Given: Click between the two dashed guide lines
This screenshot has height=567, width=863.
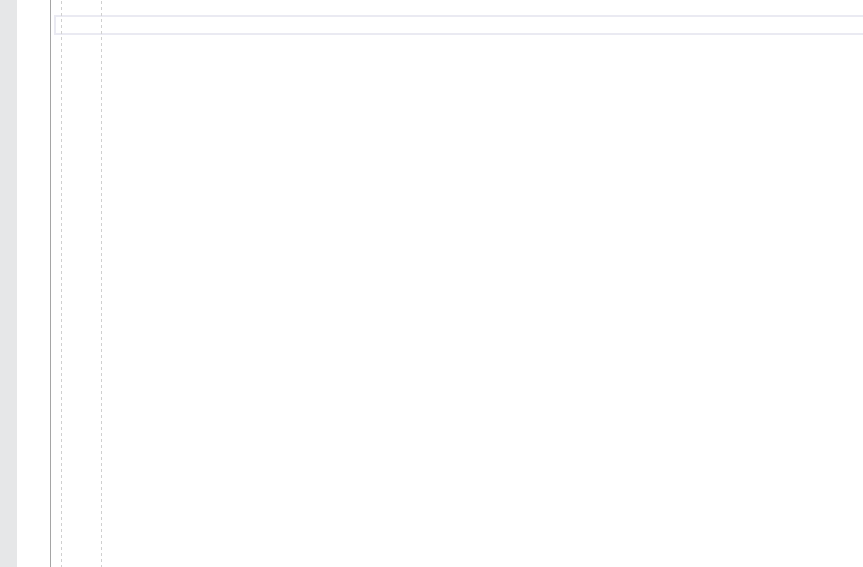Looking at the screenshot, I should click(x=81, y=301).
